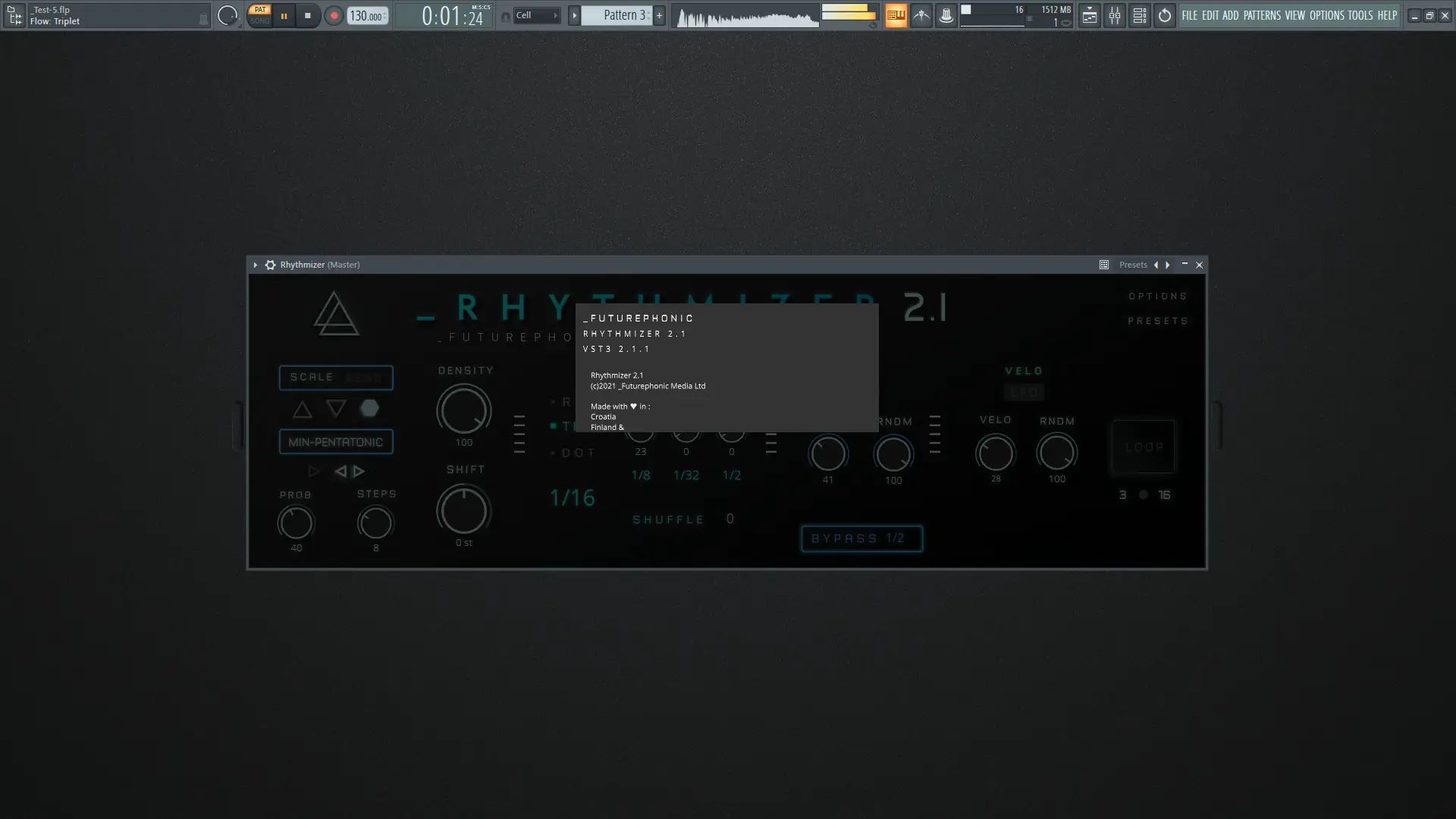Select the upward triangle scale direction
The width and height of the screenshot is (1456, 819).
302,409
